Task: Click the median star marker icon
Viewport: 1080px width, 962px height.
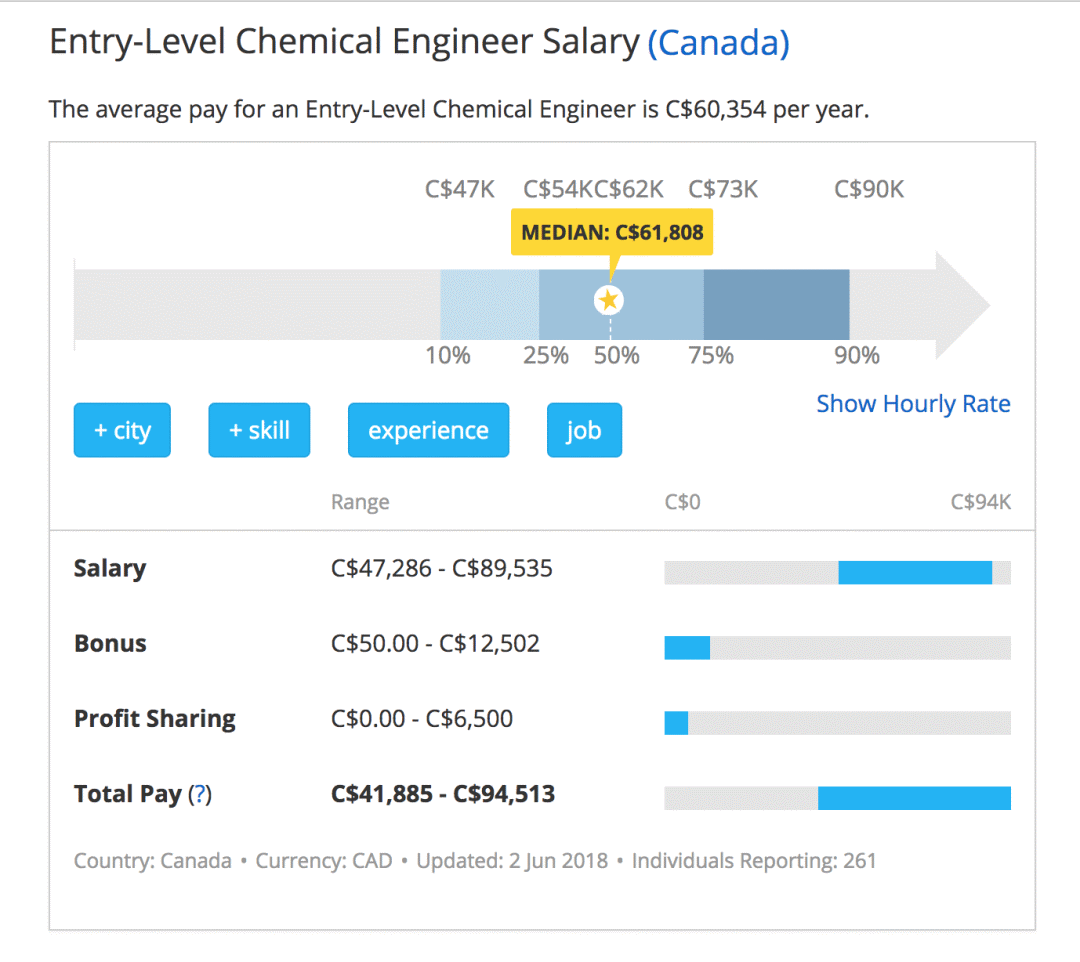Action: pyautogui.click(x=609, y=300)
